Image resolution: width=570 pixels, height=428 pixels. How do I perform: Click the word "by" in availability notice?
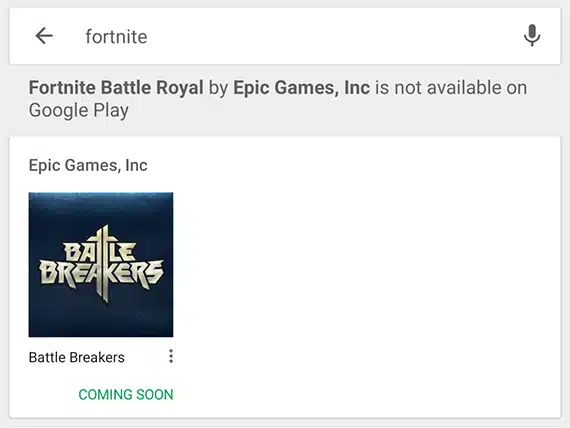218,88
